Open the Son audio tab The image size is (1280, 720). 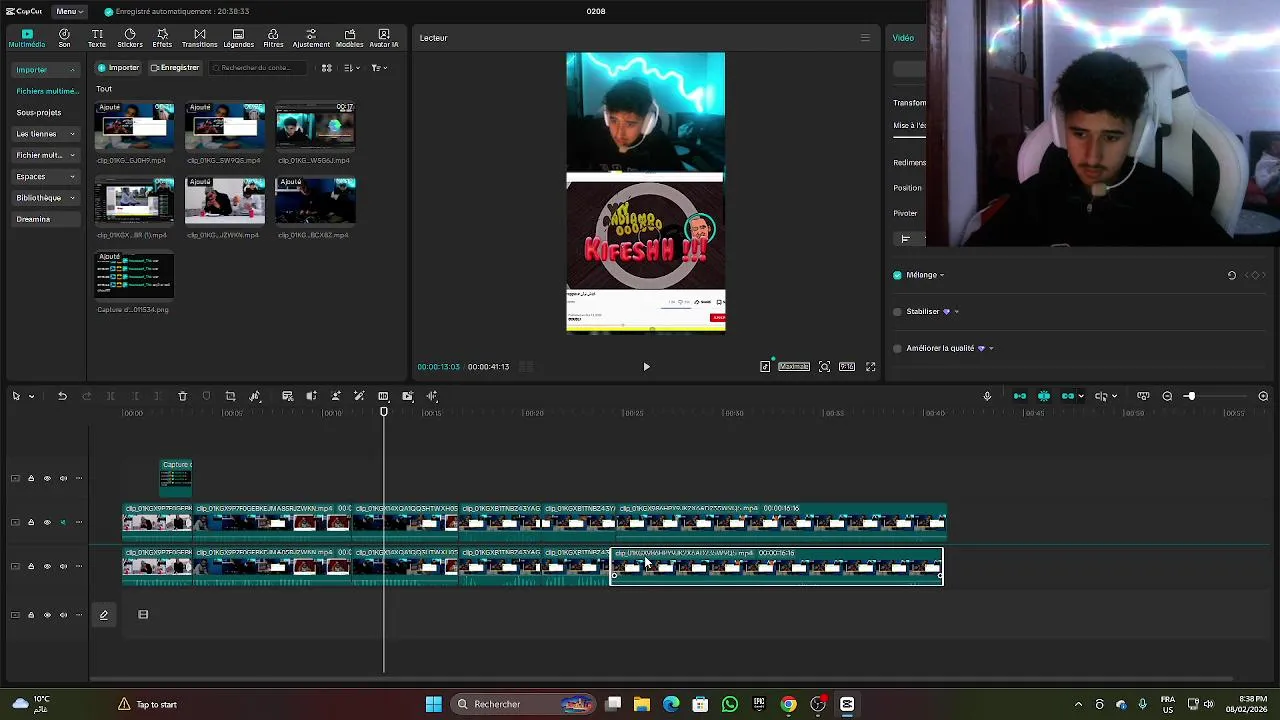pos(64,38)
